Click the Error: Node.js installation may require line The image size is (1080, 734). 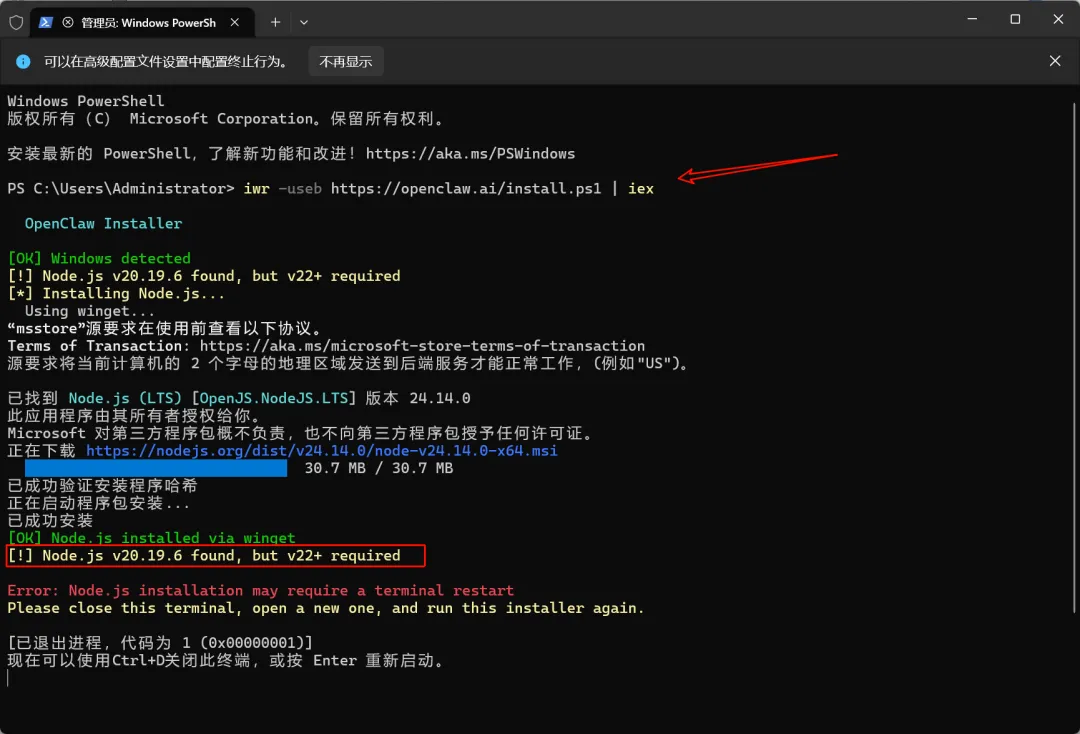coord(260,591)
